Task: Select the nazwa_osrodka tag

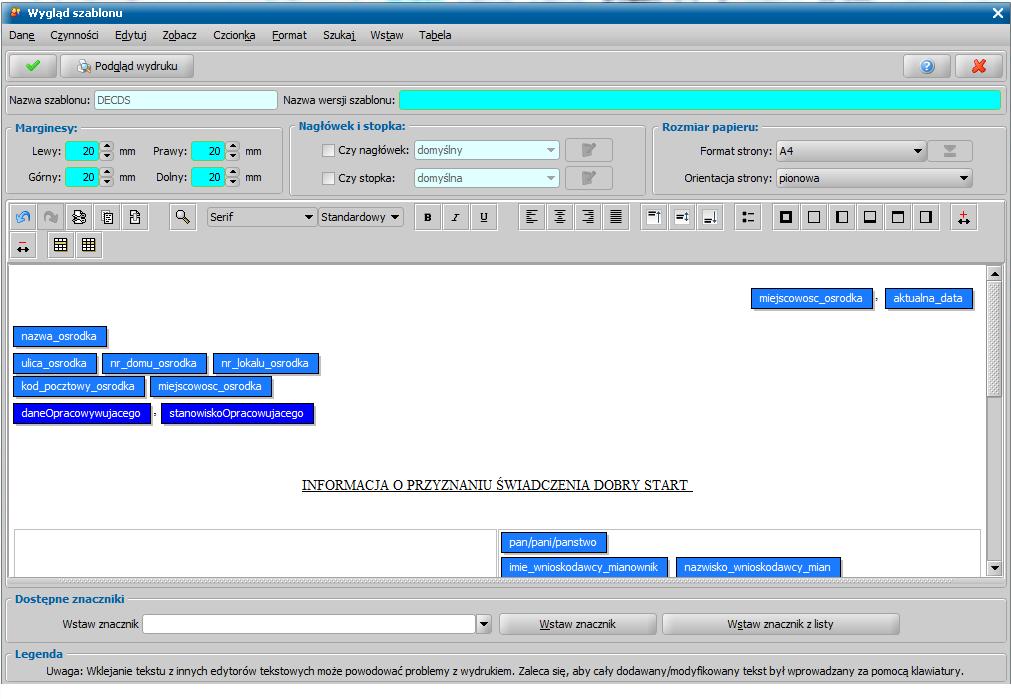Action: point(59,336)
